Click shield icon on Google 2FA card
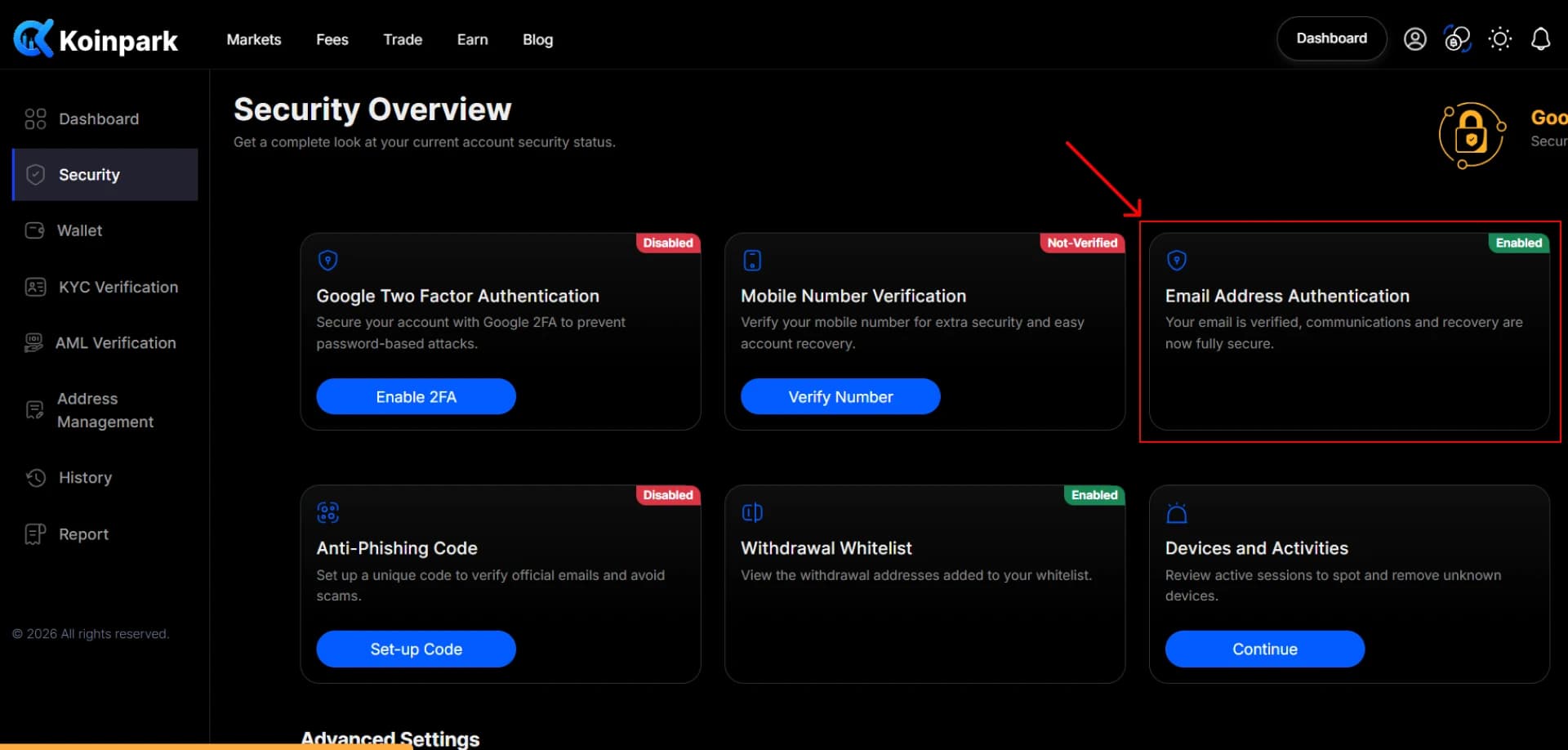The width and height of the screenshot is (1568, 750). tap(327, 261)
